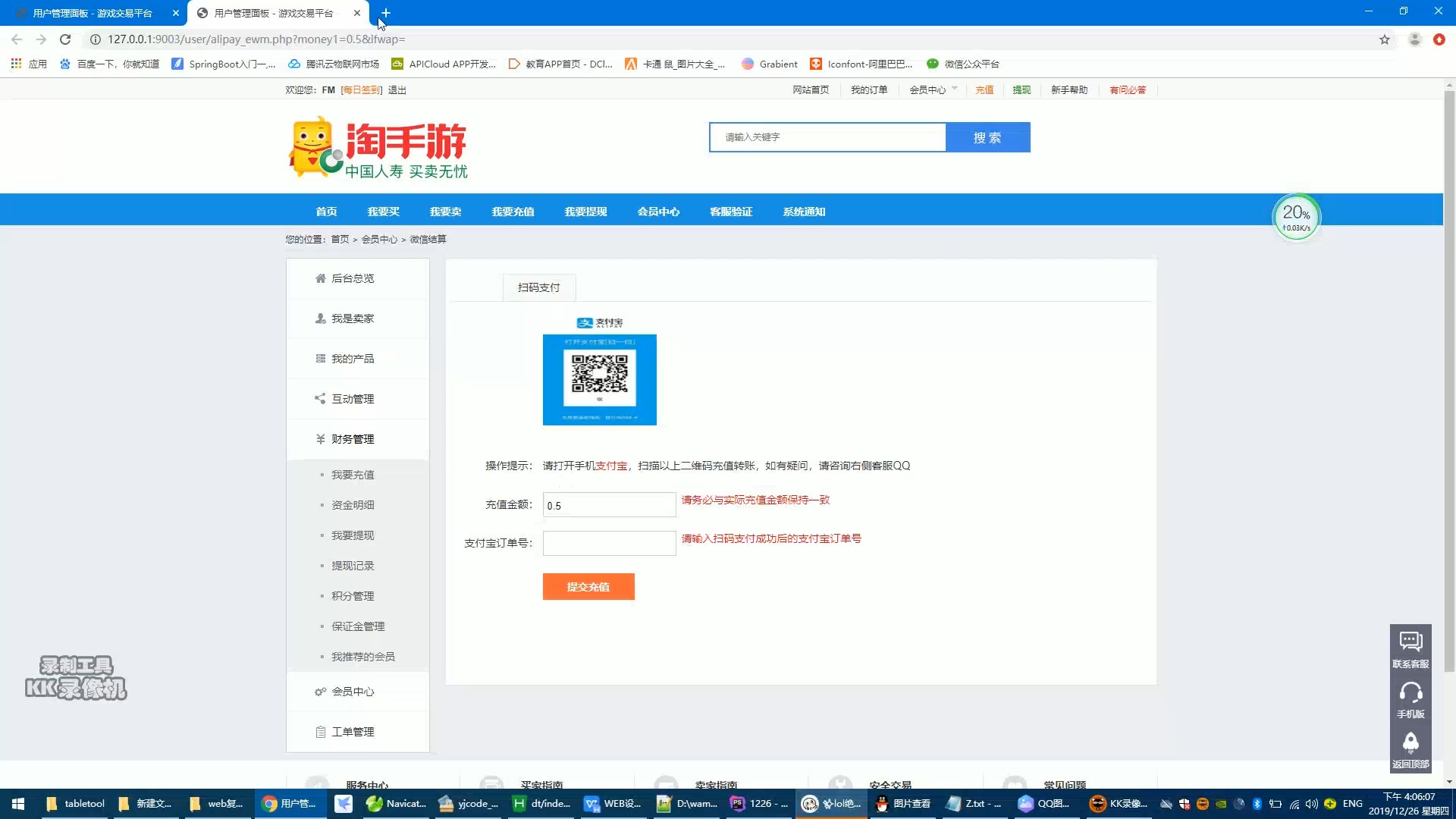Select 会员中心 in the nav bar
The image size is (1456, 819).
coord(658,212)
